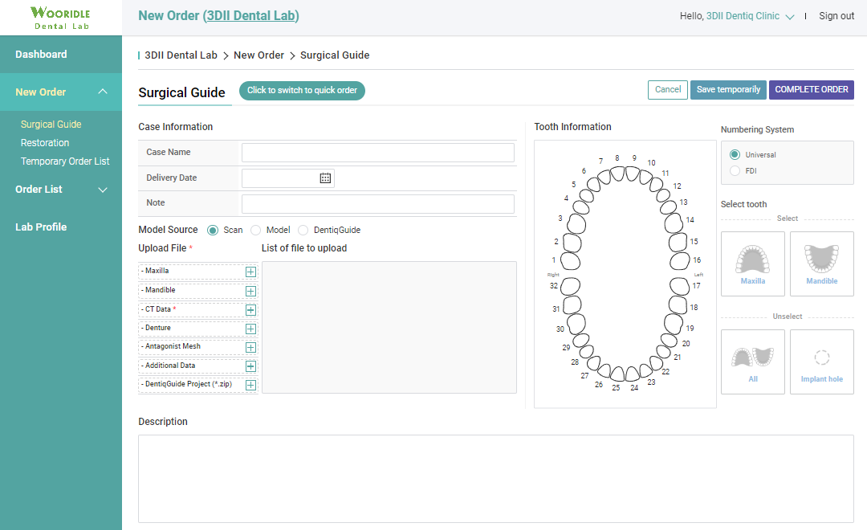Screen dimensions: 867x530
Task: Switch to quick order mode
Action: pos(302,90)
